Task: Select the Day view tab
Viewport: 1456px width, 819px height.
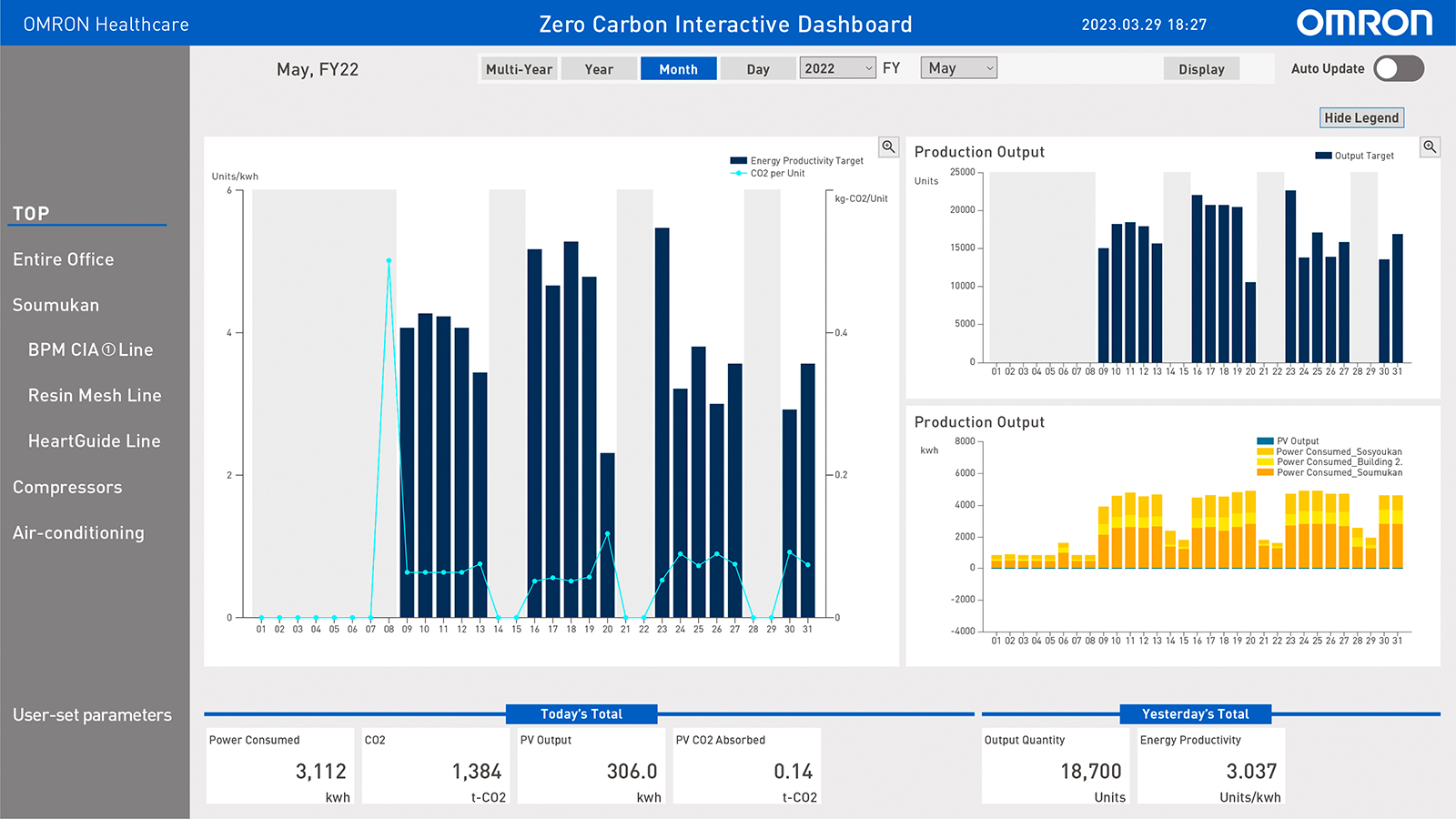Action: click(758, 69)
